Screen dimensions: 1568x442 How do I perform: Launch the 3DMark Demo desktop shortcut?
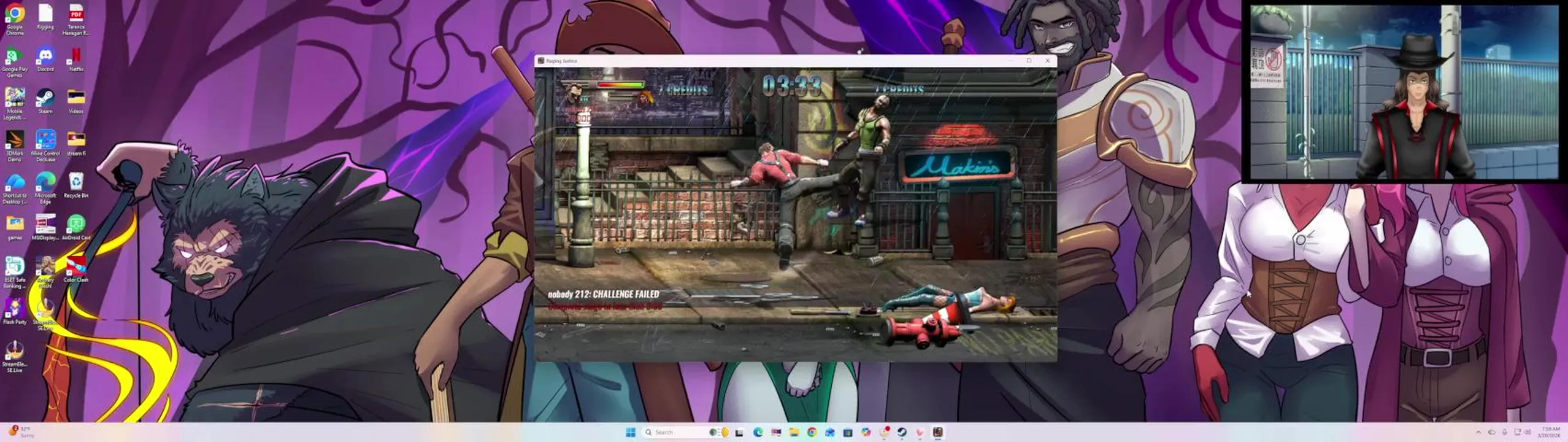tap(15, 146)
